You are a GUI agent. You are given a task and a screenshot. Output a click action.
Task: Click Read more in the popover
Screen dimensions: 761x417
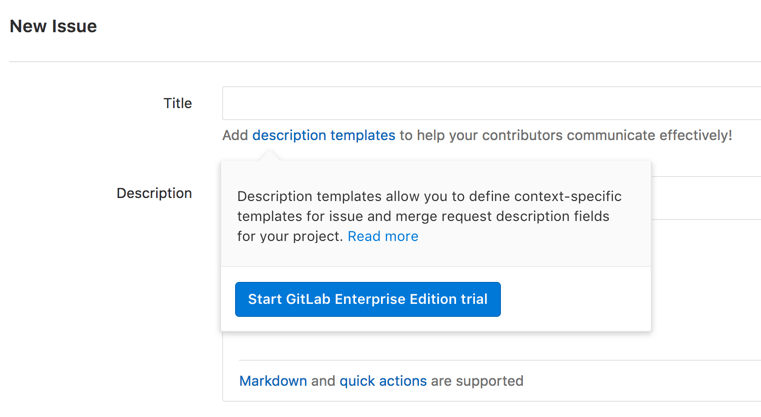pyautogui.click(x=383, y=237)
